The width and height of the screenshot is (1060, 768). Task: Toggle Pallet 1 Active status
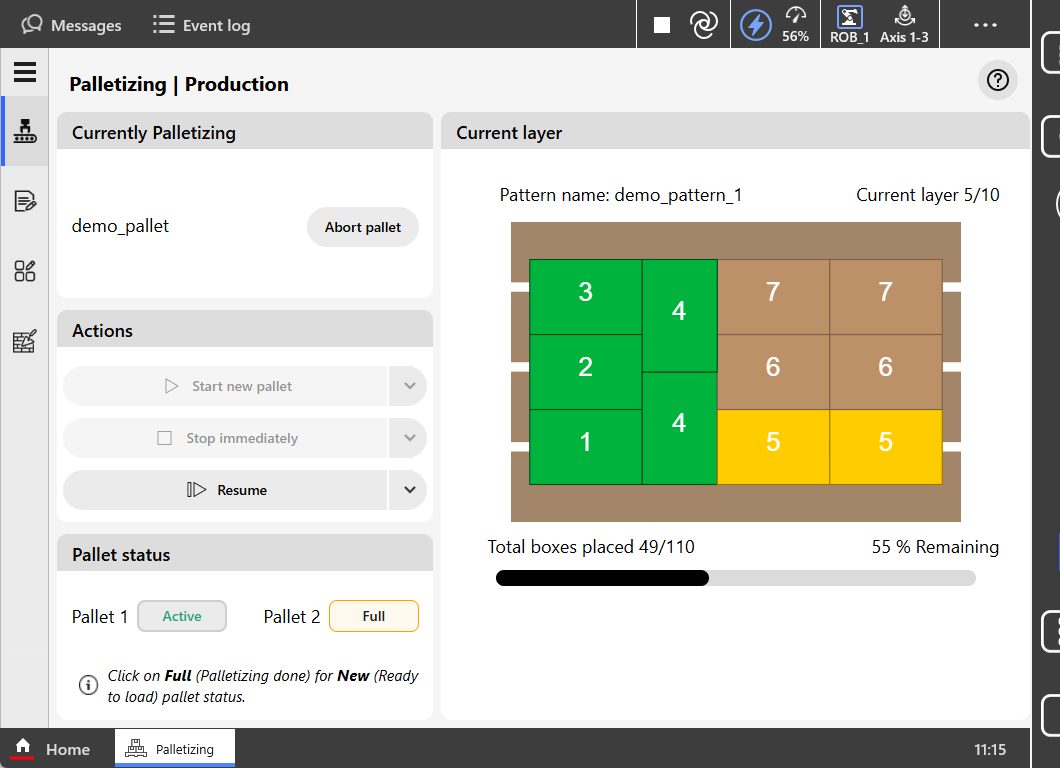coord(182,616)
